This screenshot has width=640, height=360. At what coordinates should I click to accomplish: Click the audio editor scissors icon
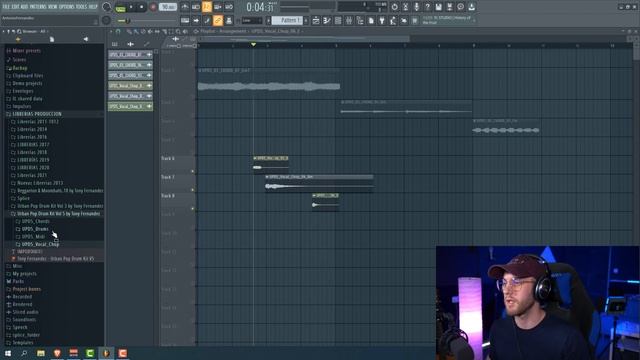click(x=405, y=7)
